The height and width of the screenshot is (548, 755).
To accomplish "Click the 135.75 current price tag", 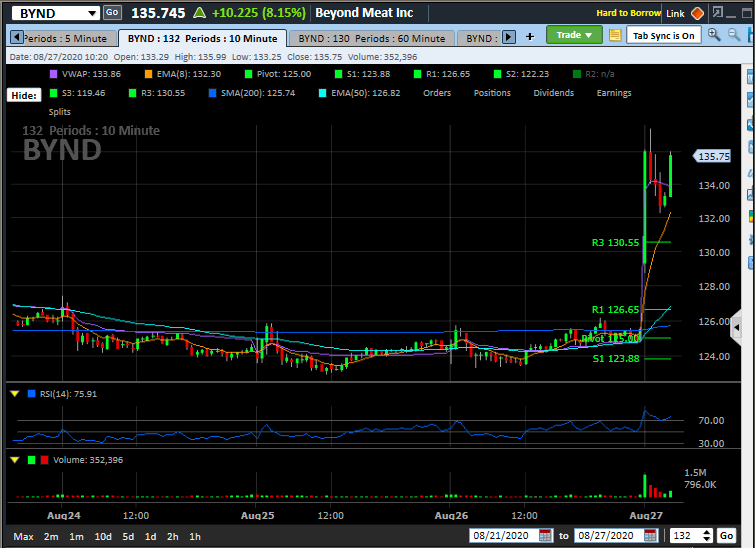I will click(x=712, y=157).
